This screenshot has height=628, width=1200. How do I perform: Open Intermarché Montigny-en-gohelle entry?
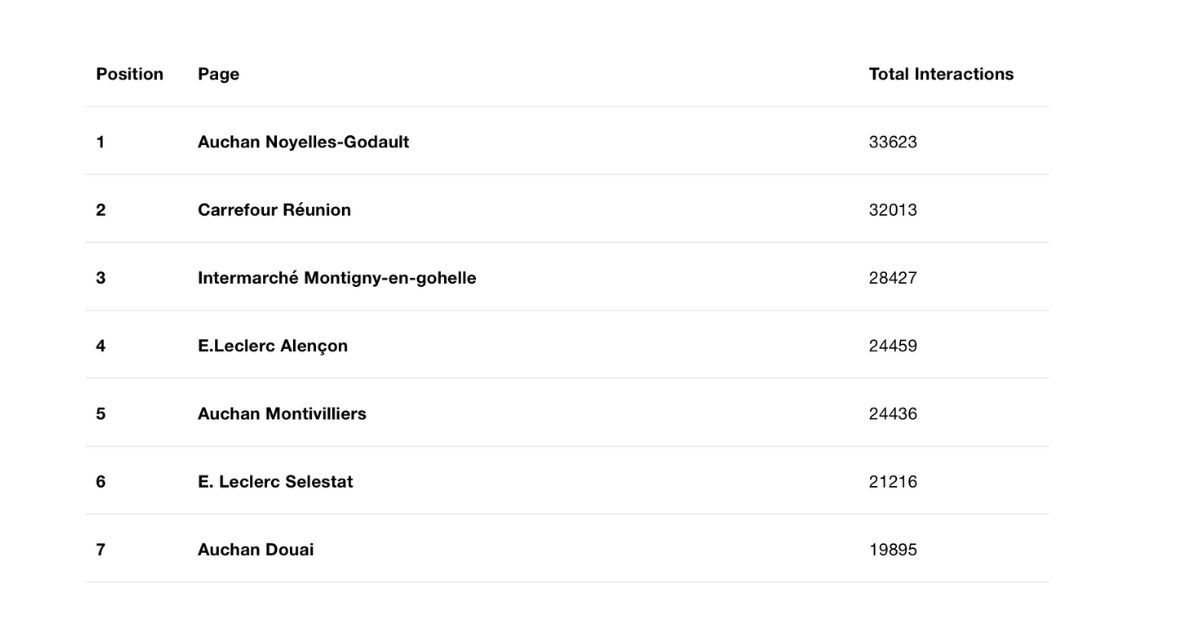(337, 278)
